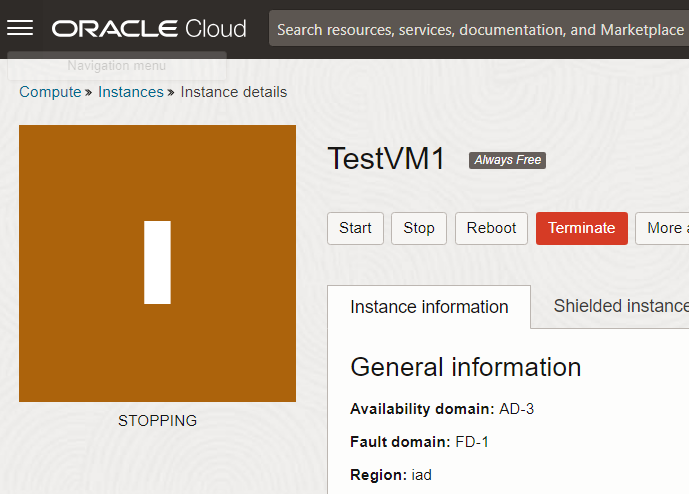This screenshot has height=494, width=689.
Task: Go to Compute breadcrumb link
Action: [50, 92]
